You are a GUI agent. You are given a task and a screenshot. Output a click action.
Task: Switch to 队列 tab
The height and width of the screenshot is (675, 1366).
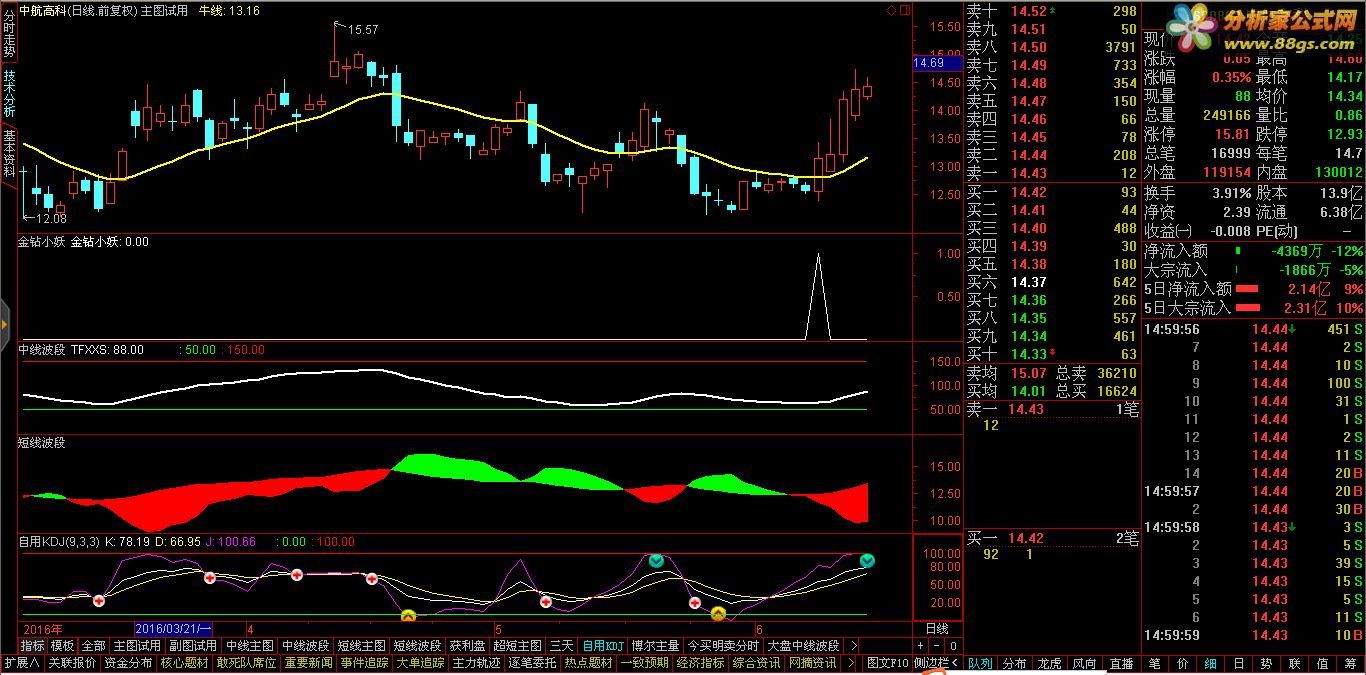(x=980, y=663)
